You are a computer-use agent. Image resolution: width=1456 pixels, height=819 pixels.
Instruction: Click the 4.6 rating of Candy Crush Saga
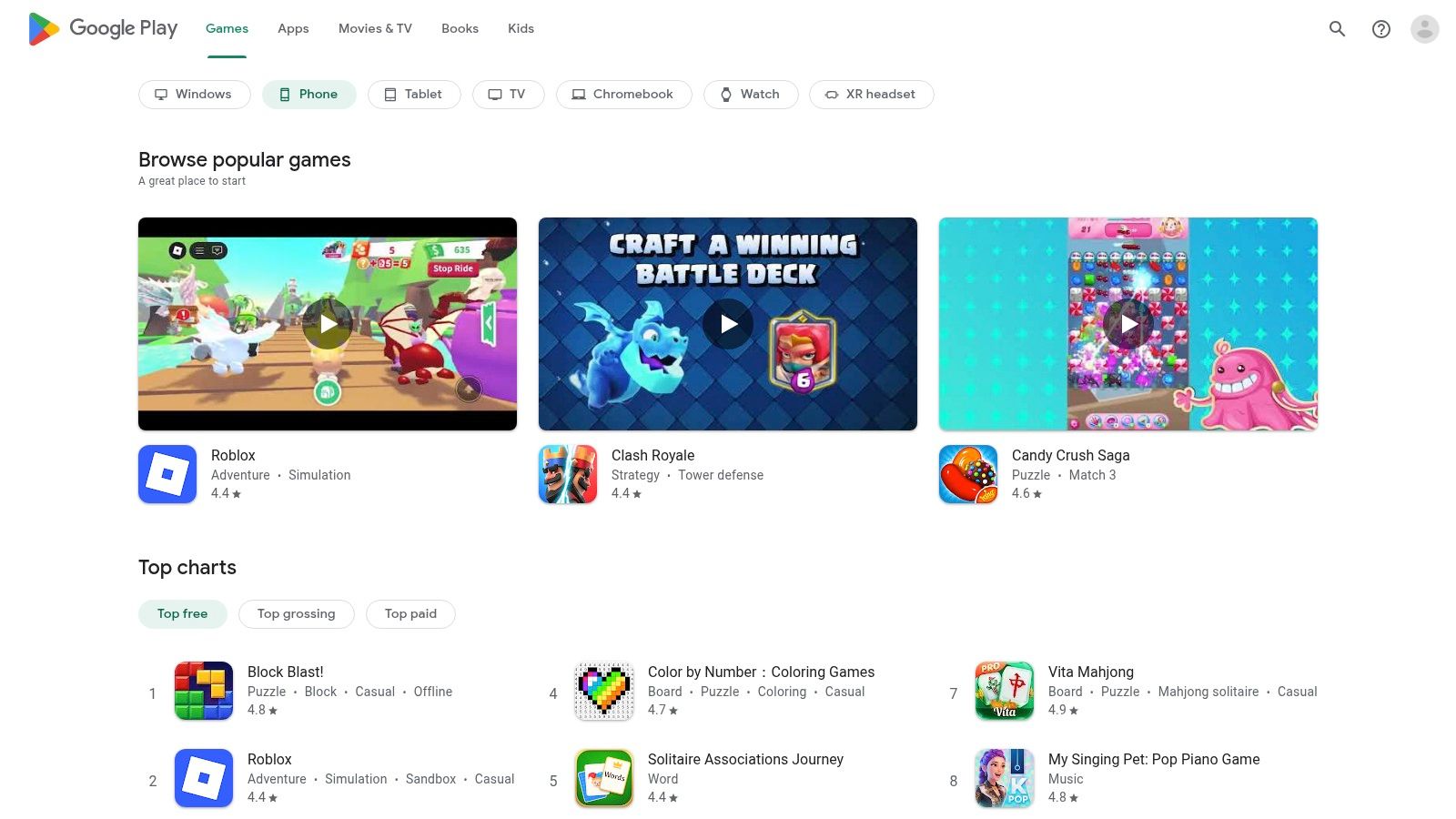pos(1026,493)
